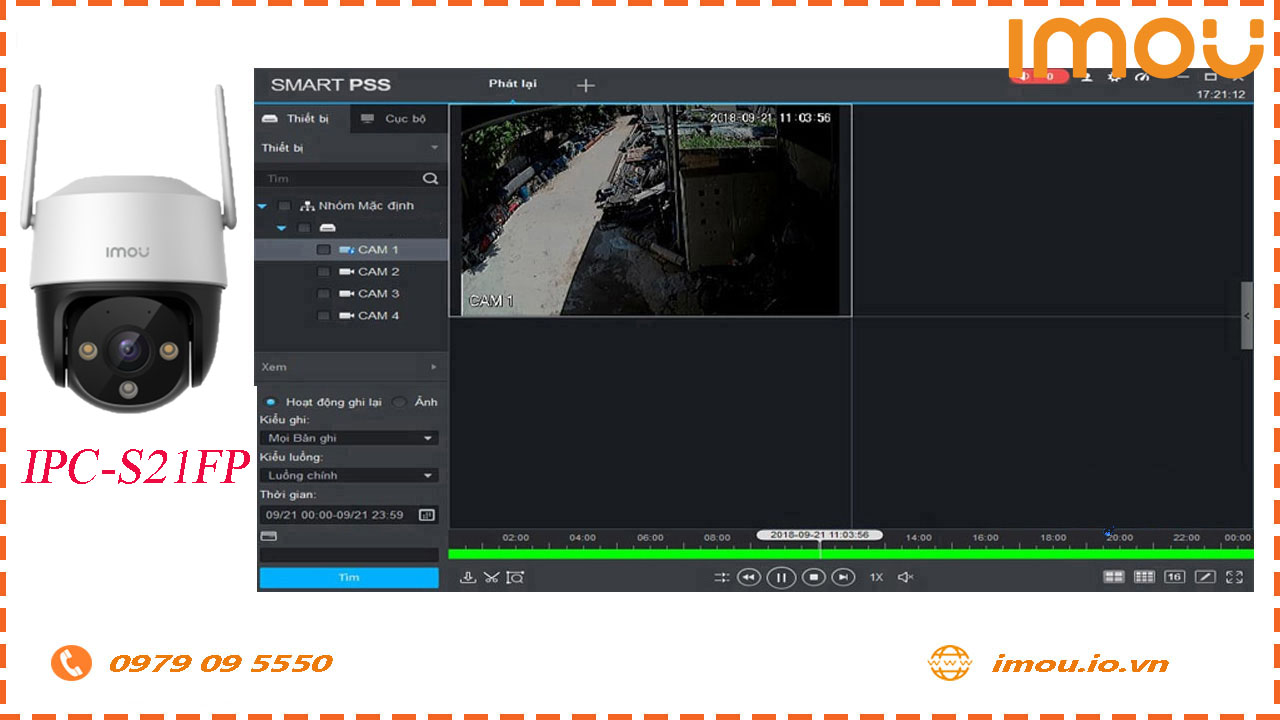Enter fullscreen view mode
1280x720 pixels.
pyautogui.click(x=1234, y=577)
